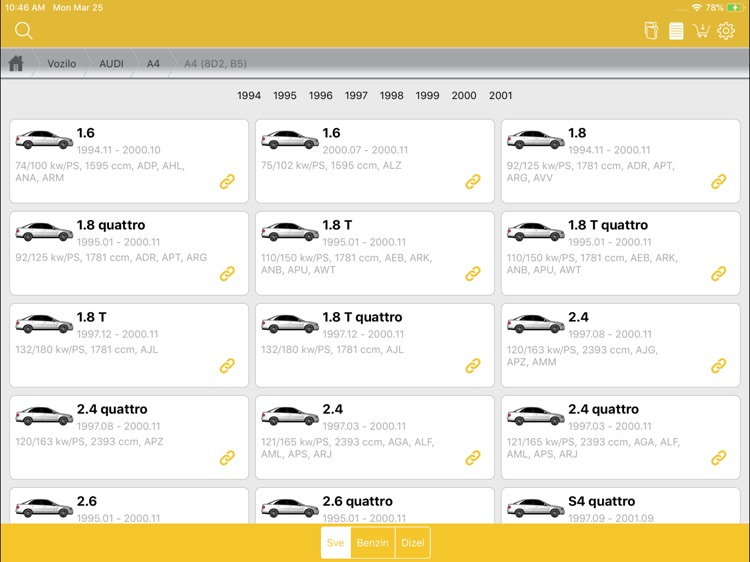Navigate to Vozilo breadcrumb
750x562 pixels.
coord(62,64)
